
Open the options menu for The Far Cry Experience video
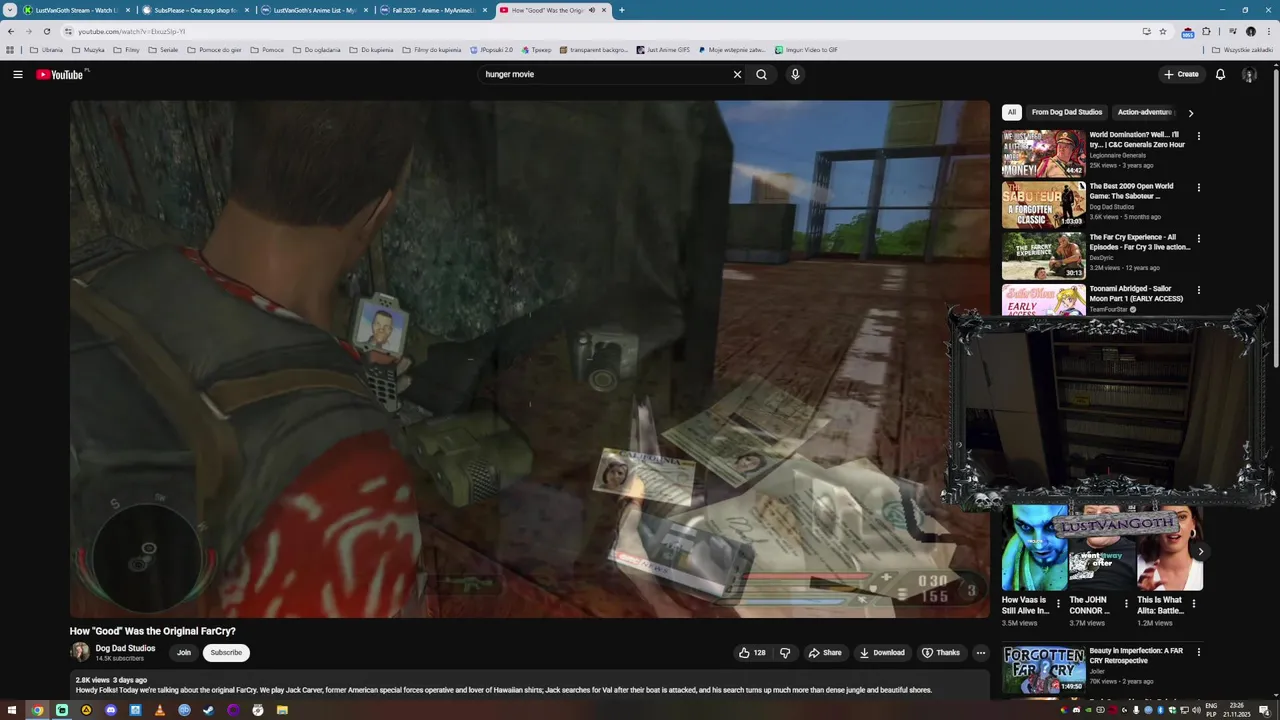pos(1199,239)
